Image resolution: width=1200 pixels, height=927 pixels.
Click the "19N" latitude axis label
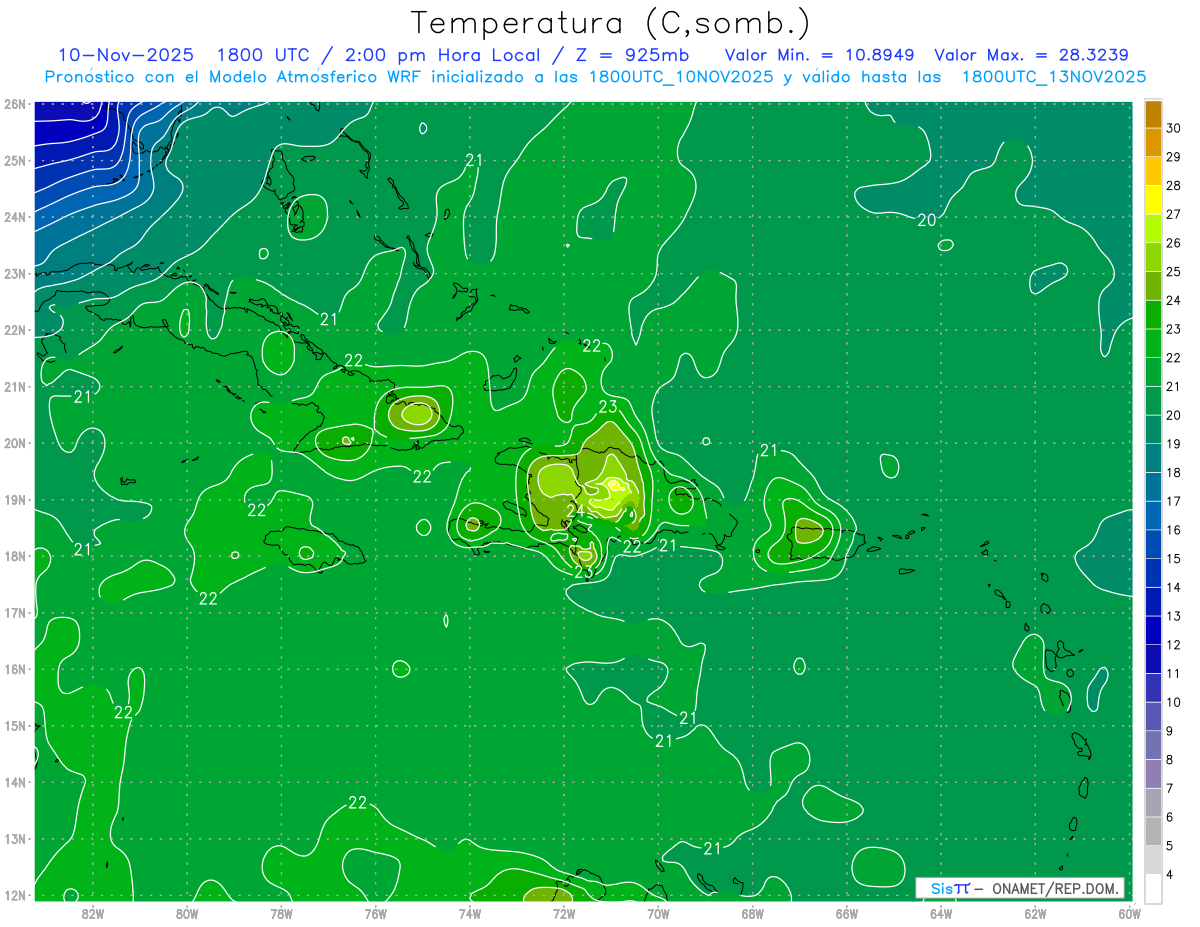click(x=14, y=499)
